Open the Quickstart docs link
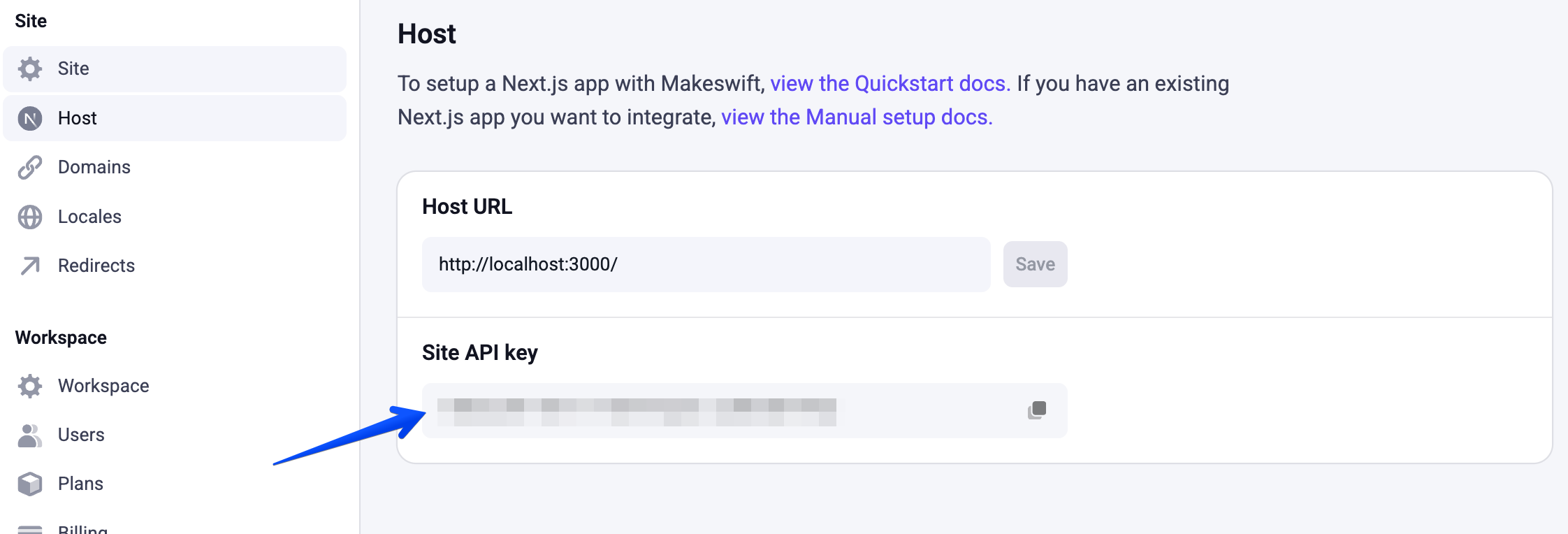Image resolution: width=1568 pixels, height=534 pixels. pos(888,82)
